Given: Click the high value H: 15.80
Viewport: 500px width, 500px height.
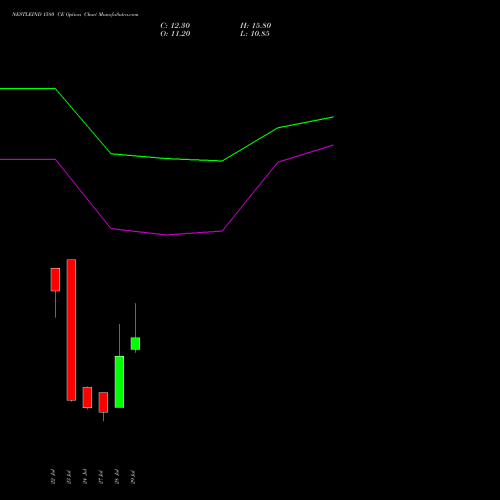Looking at the screenshot, I should pos(255,26).
